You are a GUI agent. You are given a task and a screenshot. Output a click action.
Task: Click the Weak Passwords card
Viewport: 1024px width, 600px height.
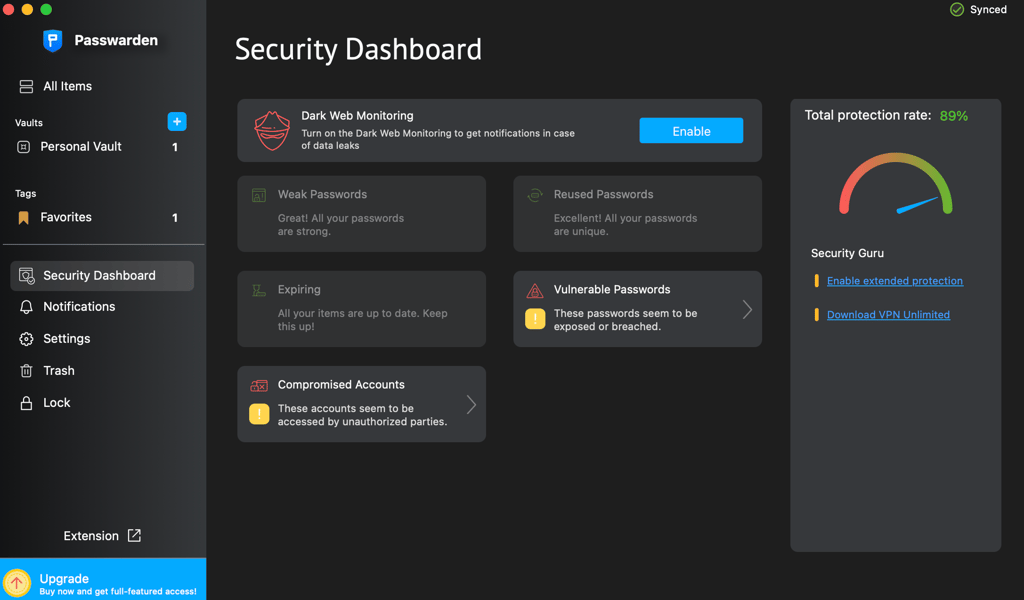click(362, 213)
